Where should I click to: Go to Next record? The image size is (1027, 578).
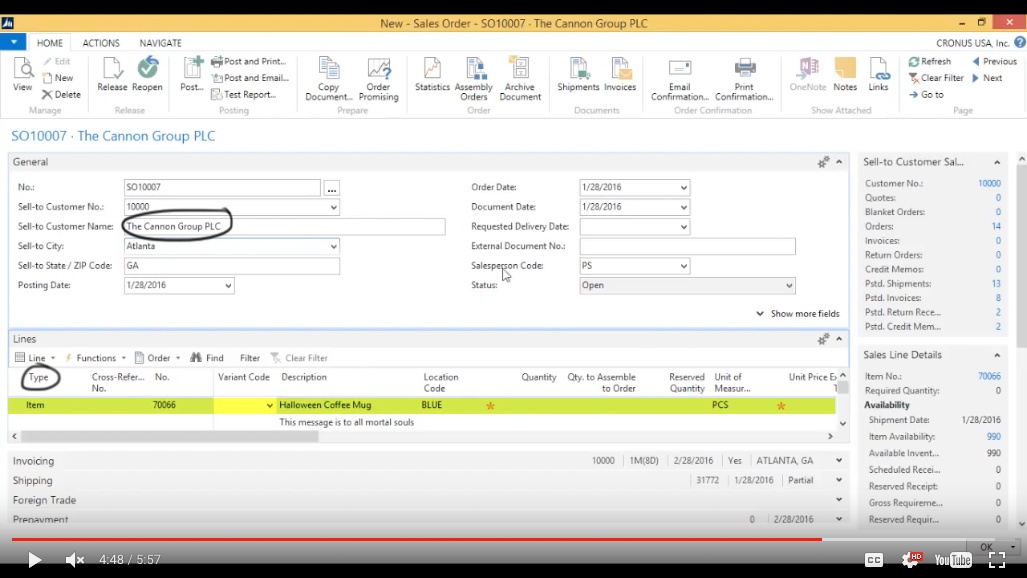point(987,77)
